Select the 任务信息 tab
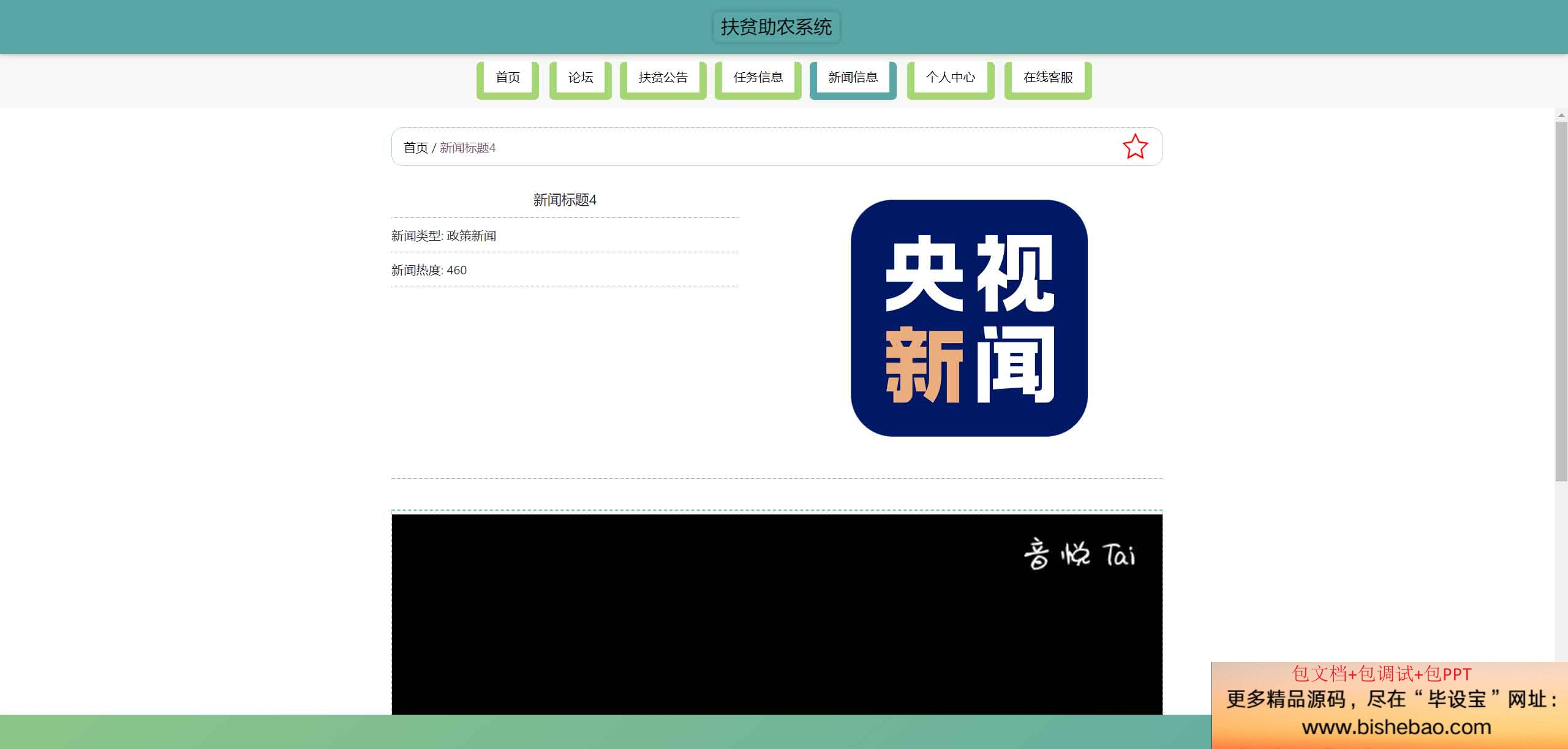The height and width of the screenshot is (749, 1568). point(758,80)
